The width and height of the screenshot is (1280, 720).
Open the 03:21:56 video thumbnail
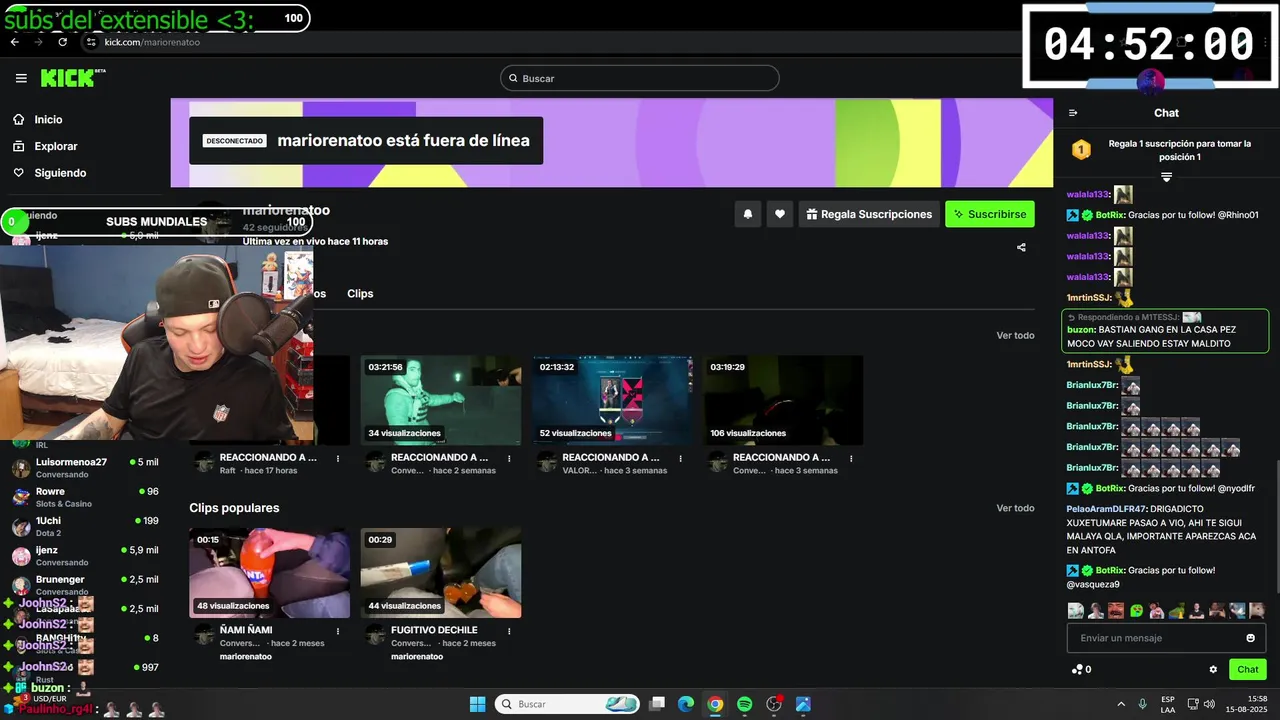point(441,400)
